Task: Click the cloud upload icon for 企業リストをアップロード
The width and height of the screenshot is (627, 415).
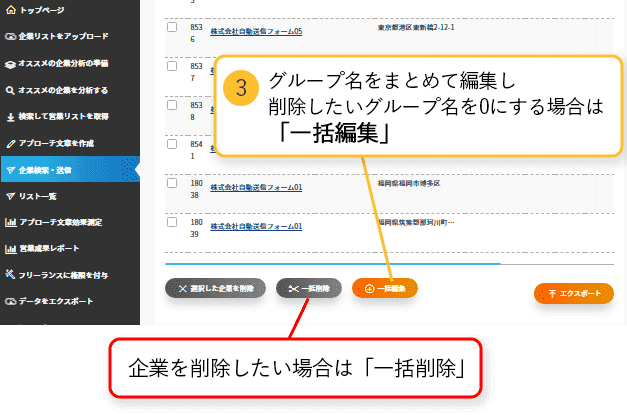Action: (x=10, y=36)
